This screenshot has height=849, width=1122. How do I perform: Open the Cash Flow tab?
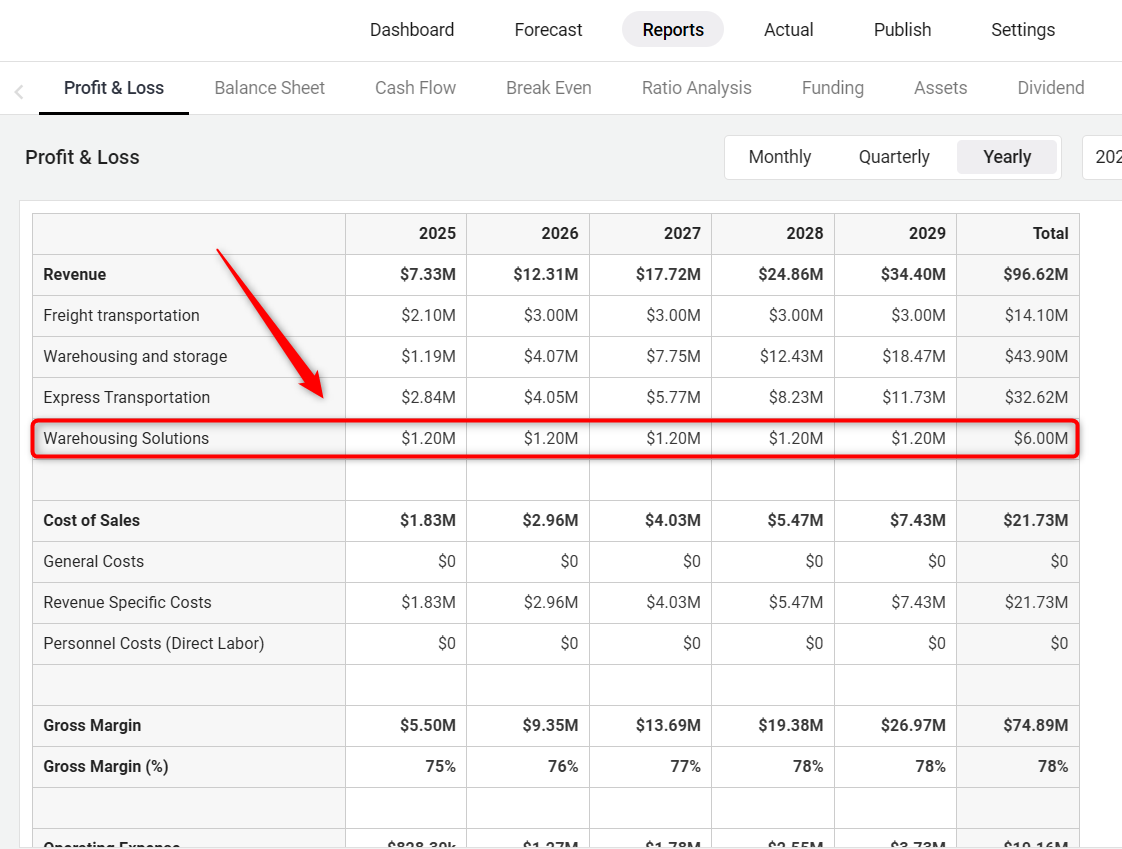415,88
